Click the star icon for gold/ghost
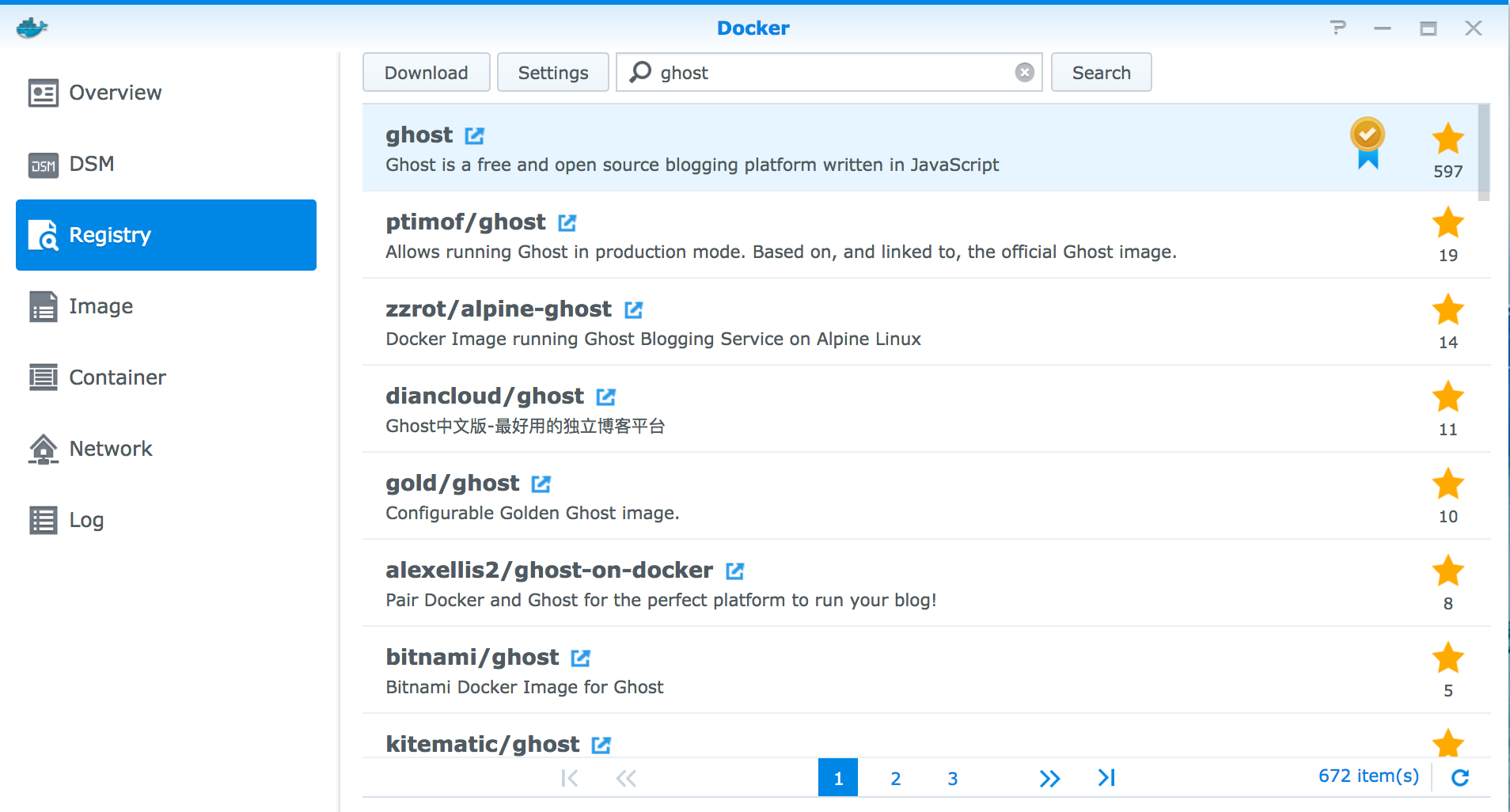 (1447, 484)
